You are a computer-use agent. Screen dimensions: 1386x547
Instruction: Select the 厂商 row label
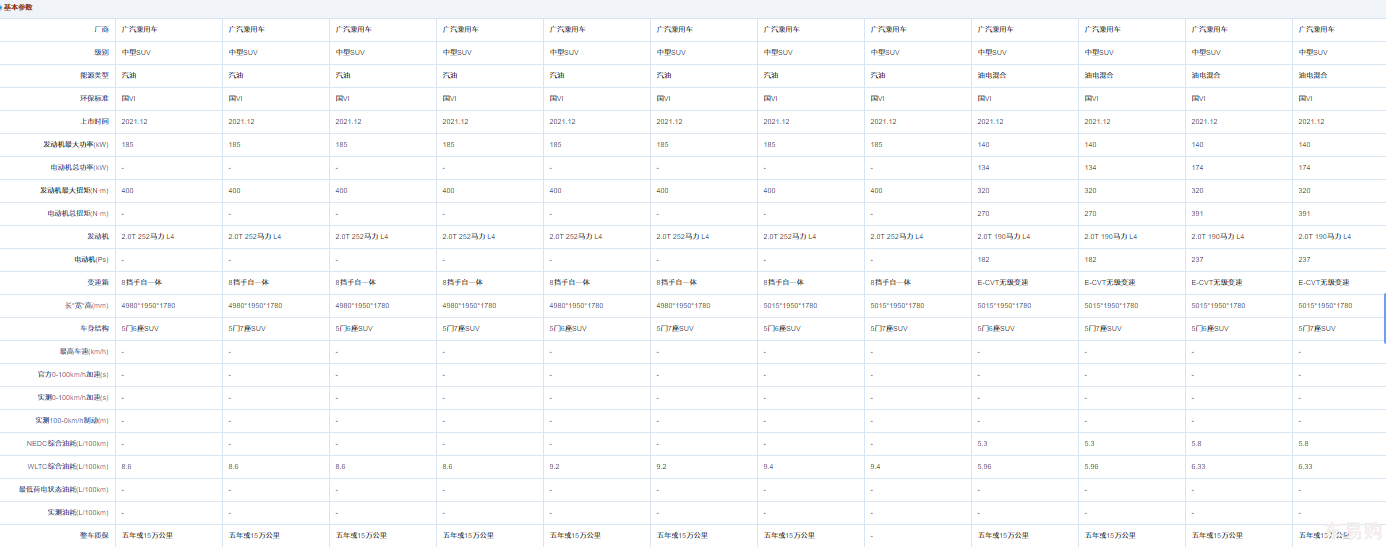101,30
